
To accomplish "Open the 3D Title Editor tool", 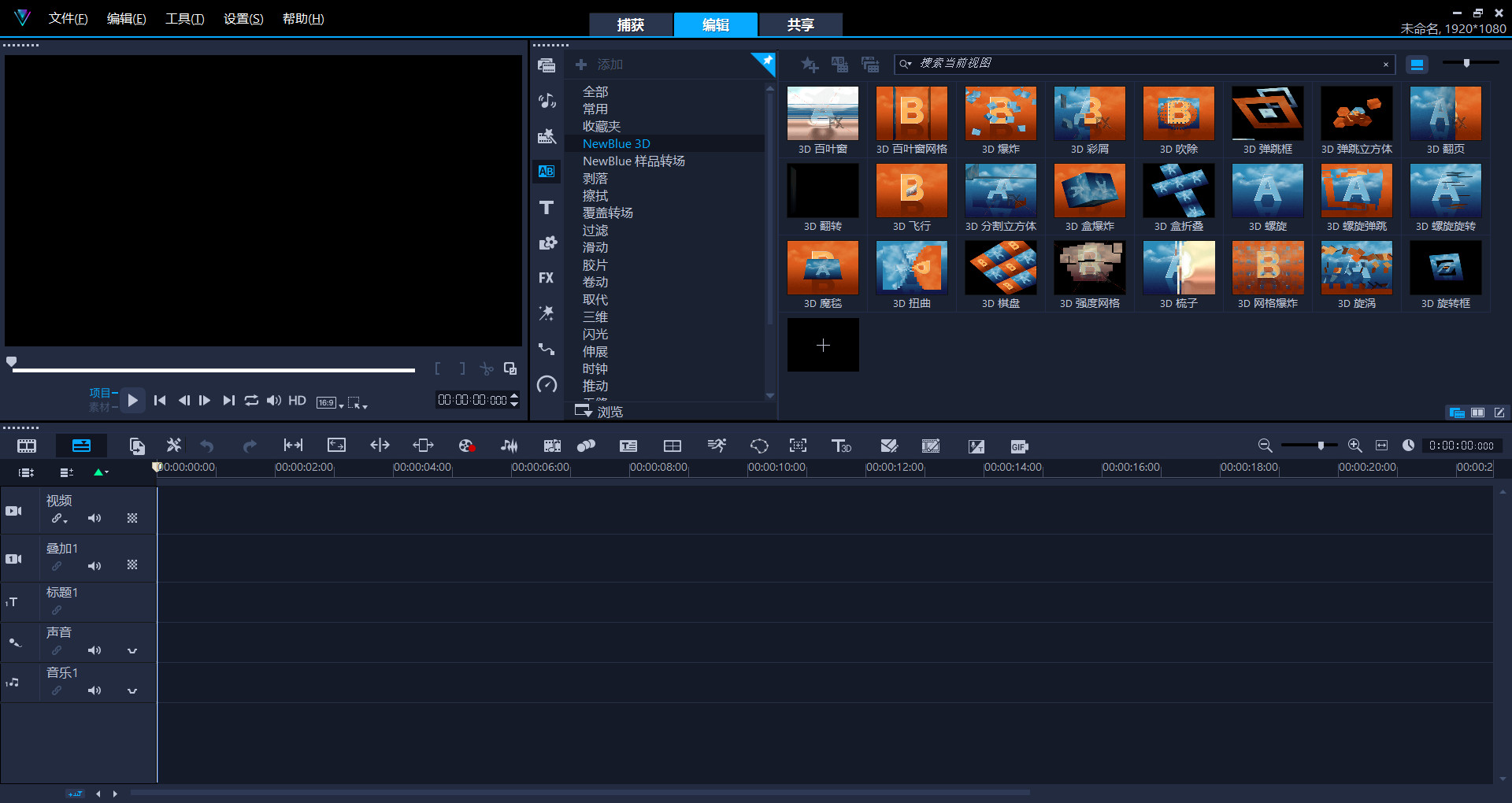I will point(841,446).
